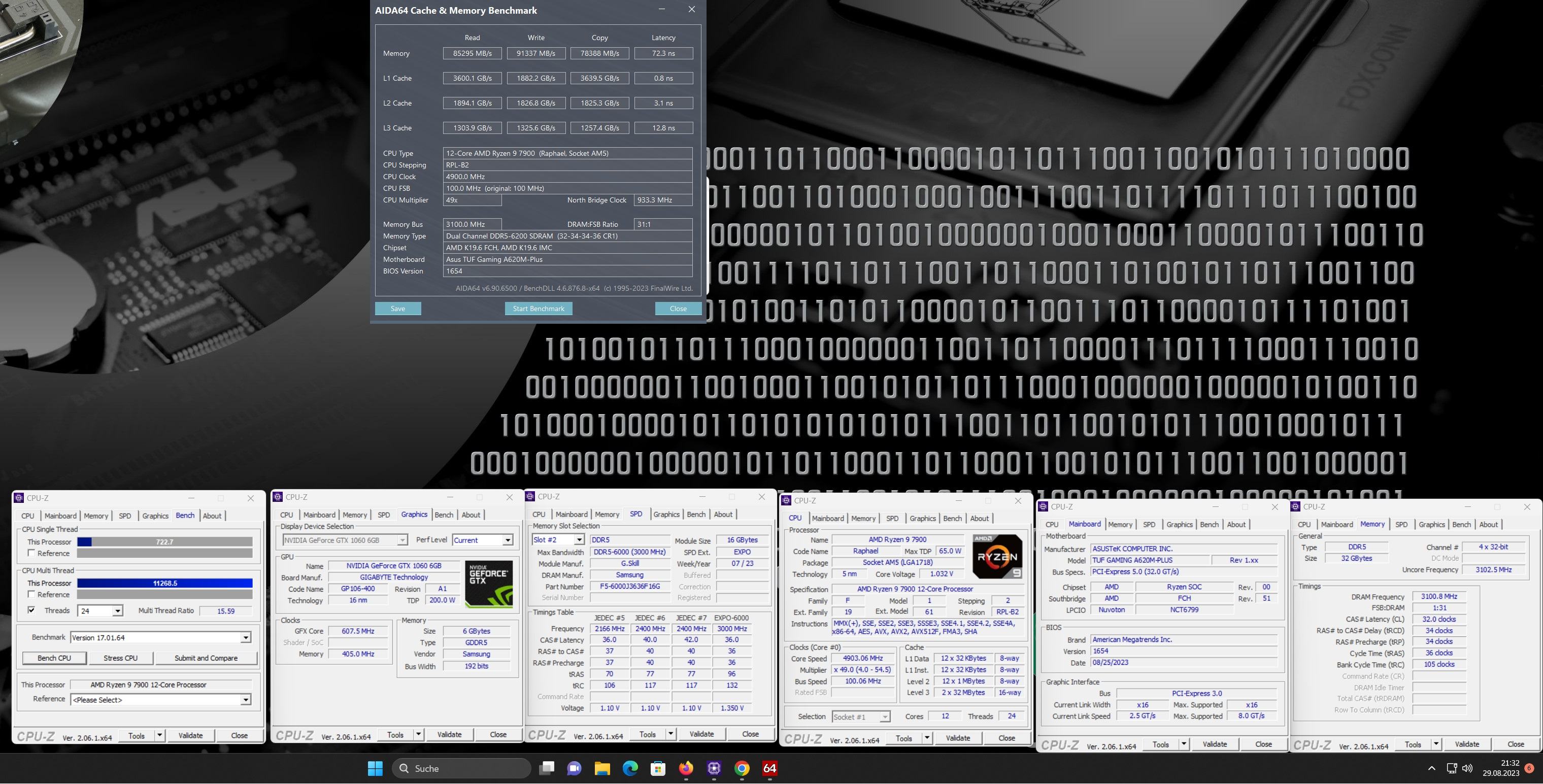
Task: Open volume control in the tray
Action: [1467, 768]
